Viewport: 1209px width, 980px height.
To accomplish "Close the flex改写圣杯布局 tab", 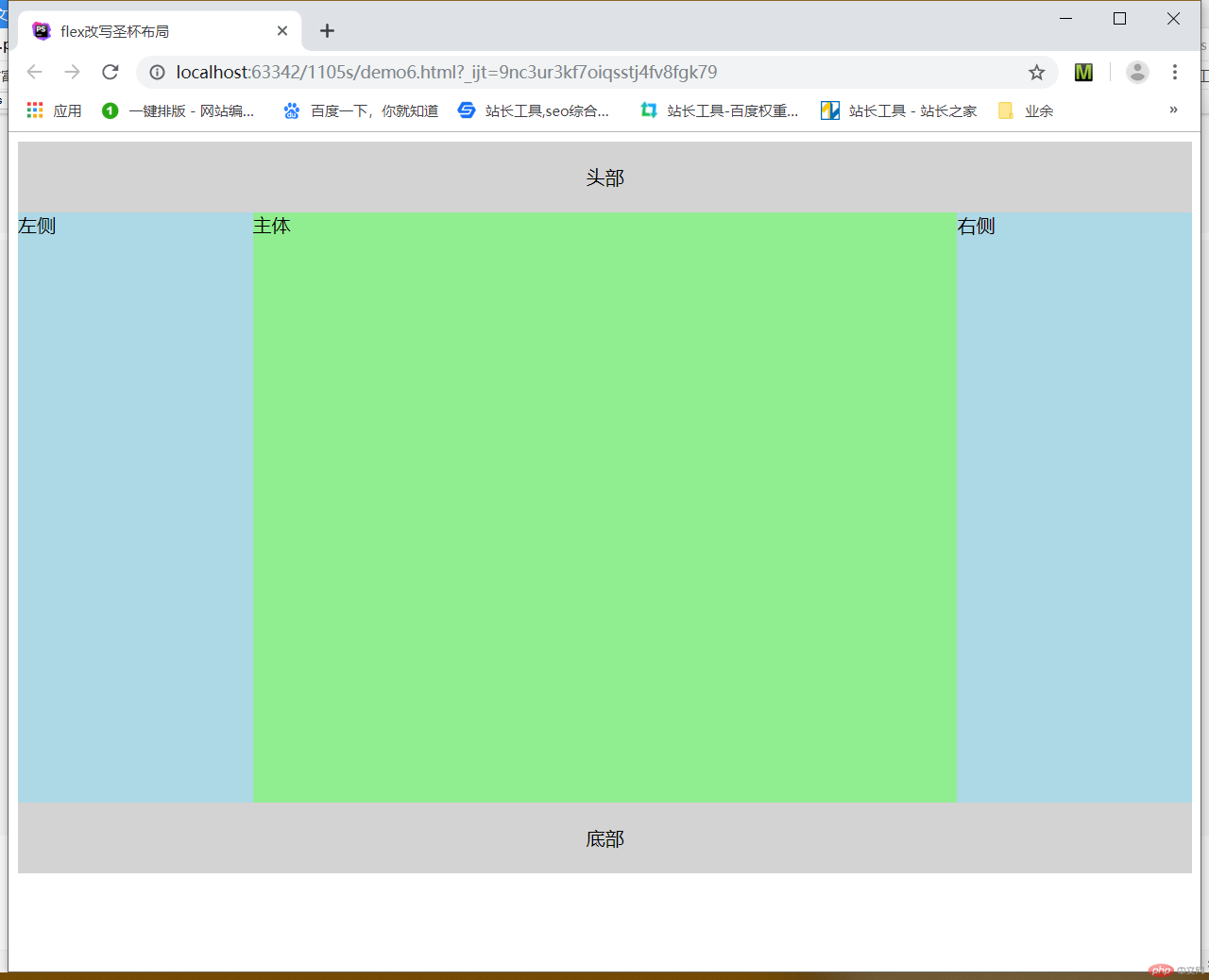I will pyautogui.click(x=282, y=31).
